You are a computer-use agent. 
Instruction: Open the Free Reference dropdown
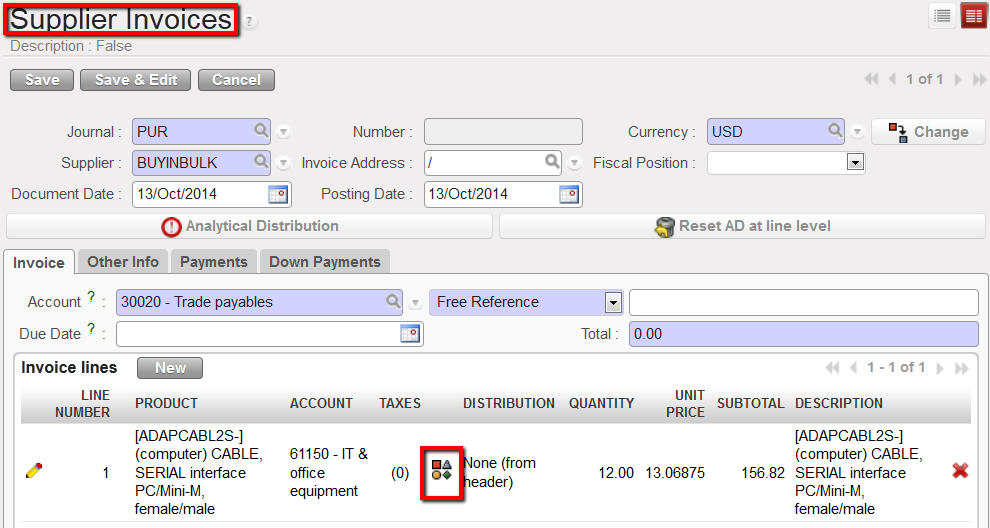612,302
